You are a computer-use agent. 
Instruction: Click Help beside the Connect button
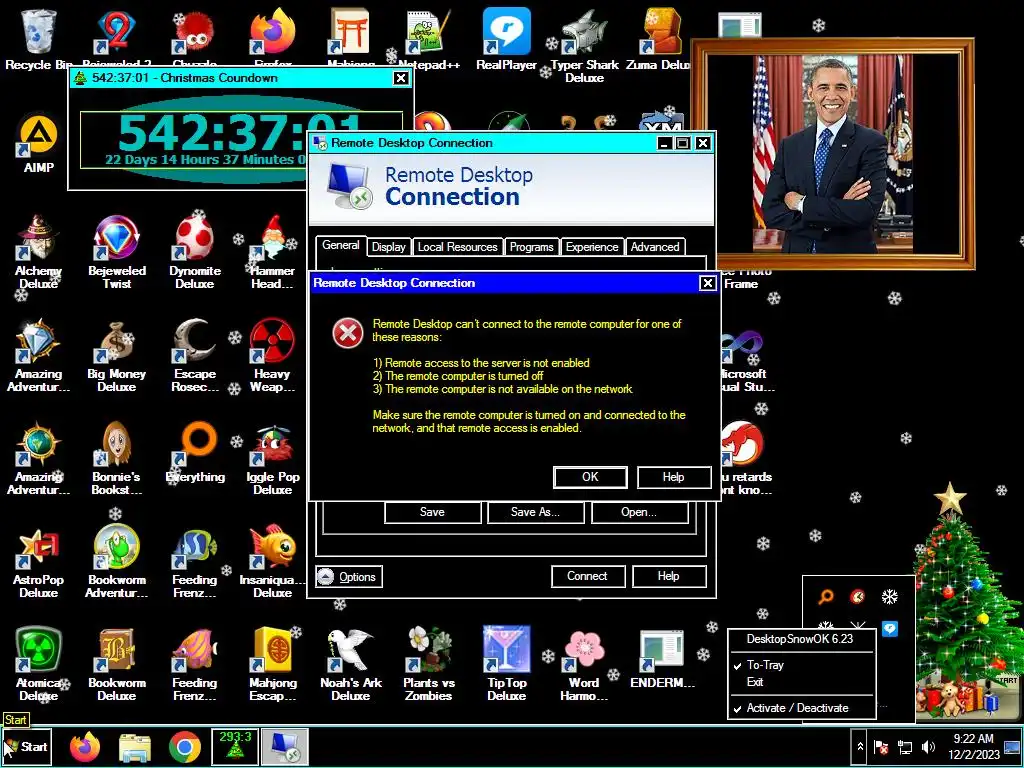(x=669, y=576)
